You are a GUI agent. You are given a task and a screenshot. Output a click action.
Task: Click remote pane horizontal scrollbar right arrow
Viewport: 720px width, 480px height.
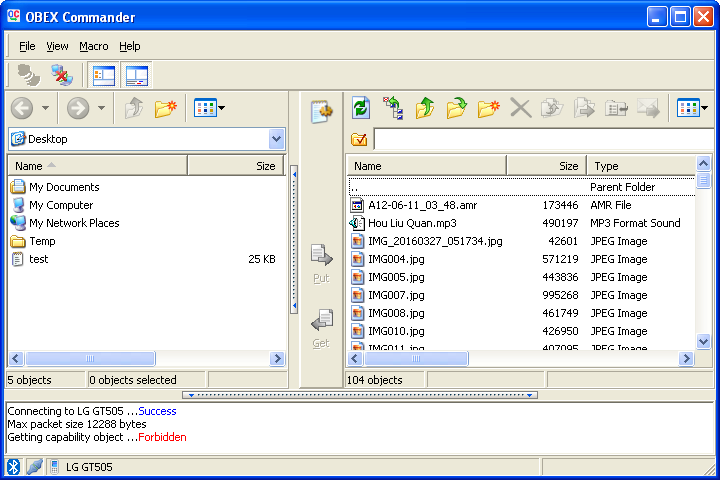(686, 358)
